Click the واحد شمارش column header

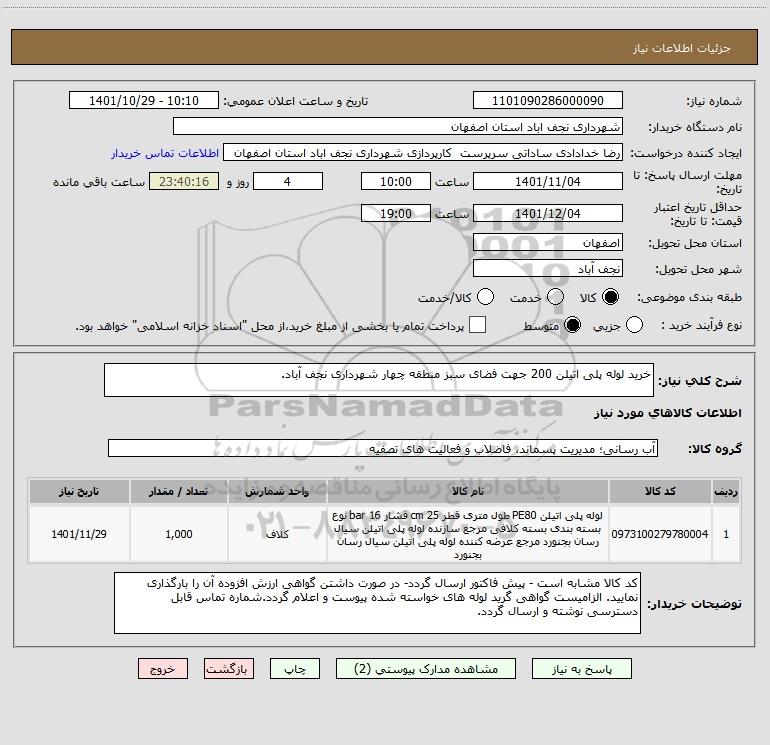[x=277, y=492]
